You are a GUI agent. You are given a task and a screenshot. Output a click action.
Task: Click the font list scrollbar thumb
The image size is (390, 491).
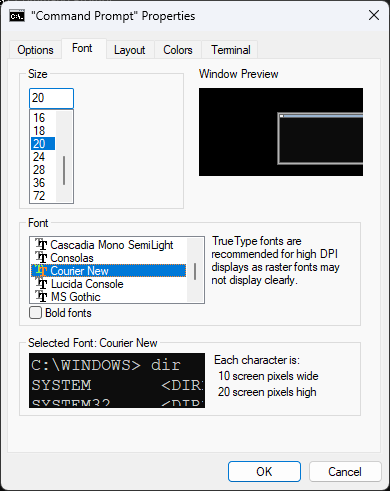[x=195, y=271]
